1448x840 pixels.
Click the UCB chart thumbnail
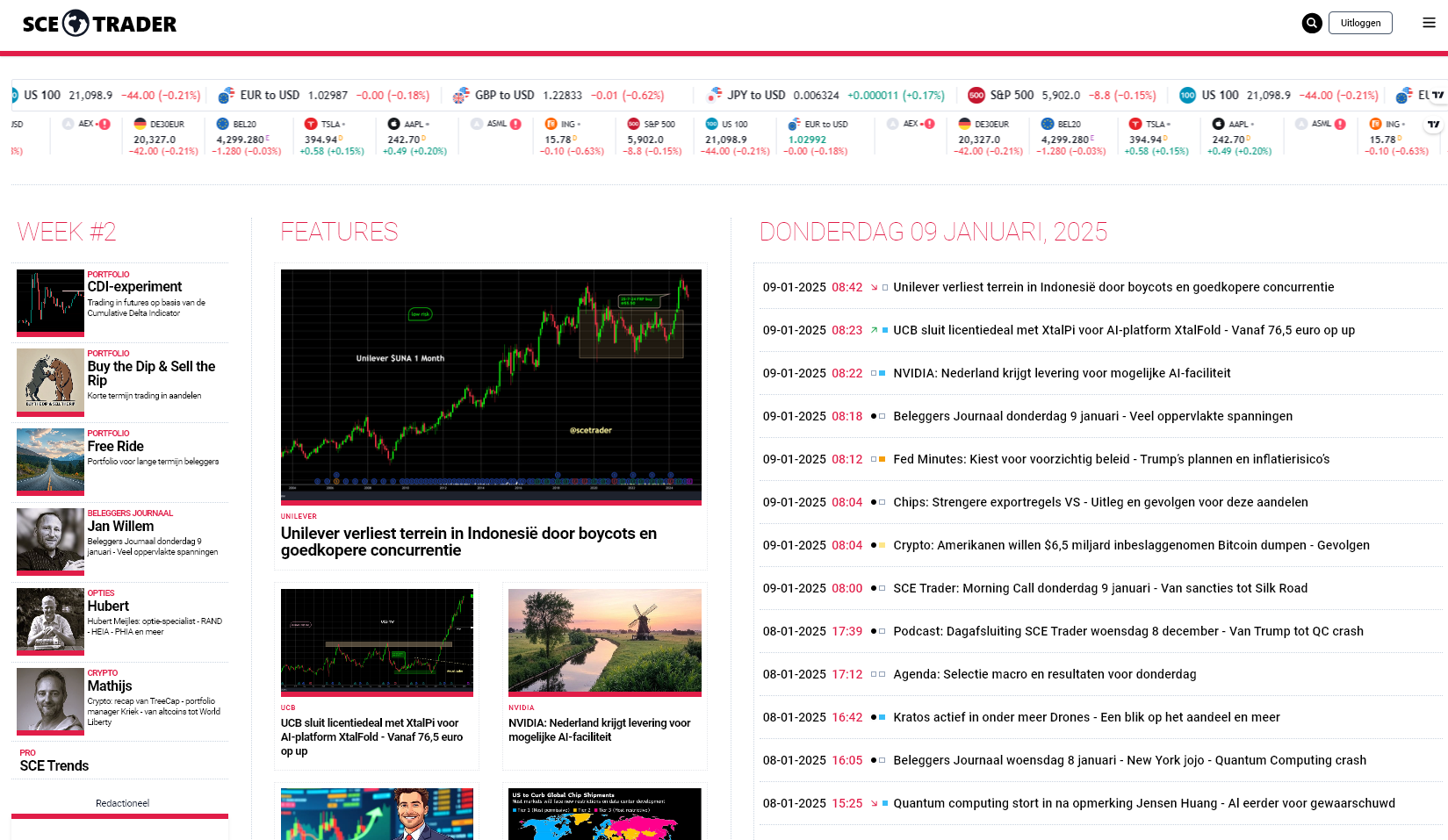[x=377, y=643]
